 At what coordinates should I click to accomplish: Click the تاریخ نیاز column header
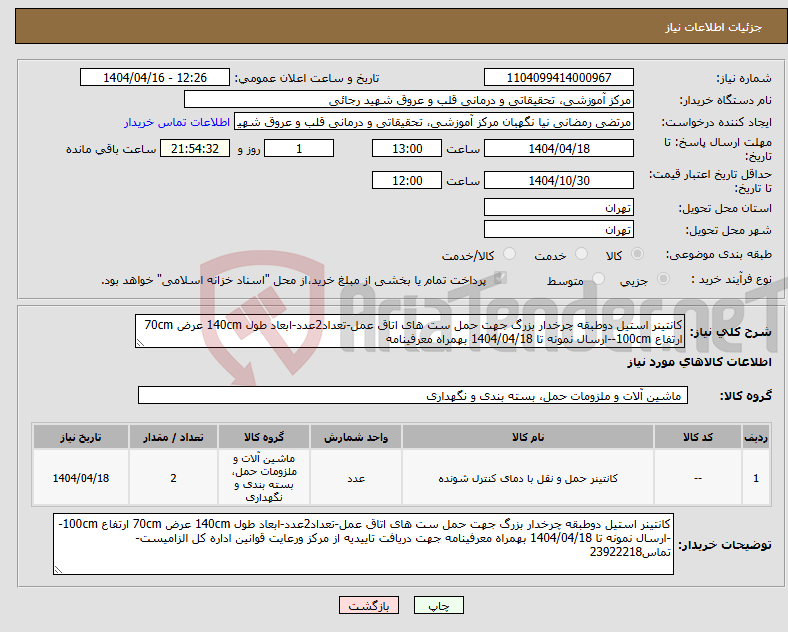[x=80, y=437]
